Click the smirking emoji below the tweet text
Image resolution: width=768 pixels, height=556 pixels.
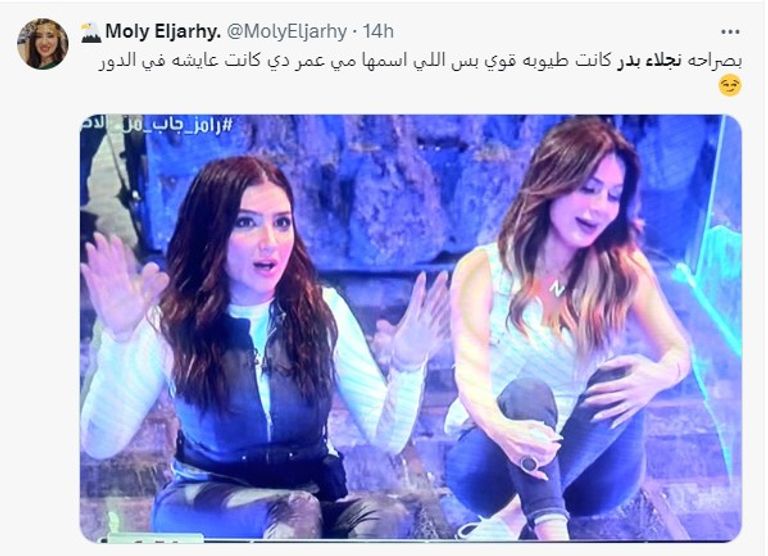(730, 86)
